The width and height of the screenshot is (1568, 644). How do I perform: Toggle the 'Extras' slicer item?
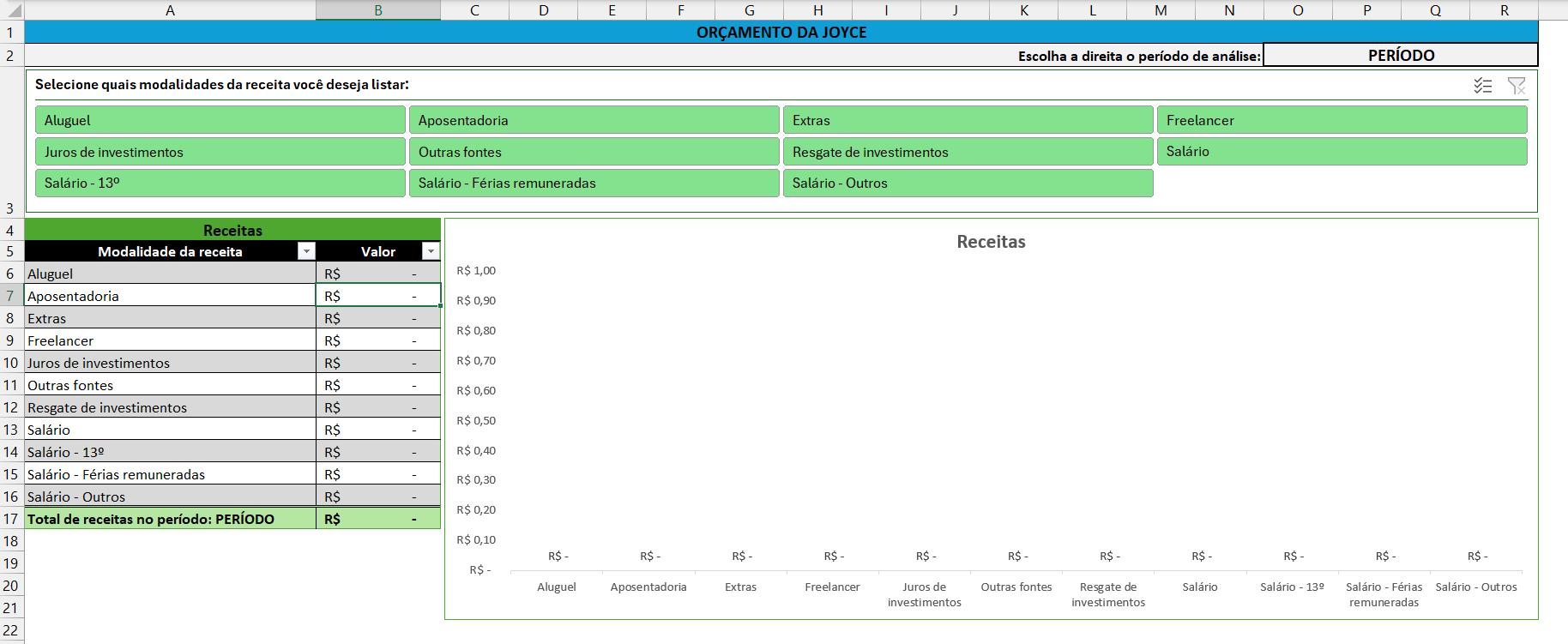tap(968, 120)
